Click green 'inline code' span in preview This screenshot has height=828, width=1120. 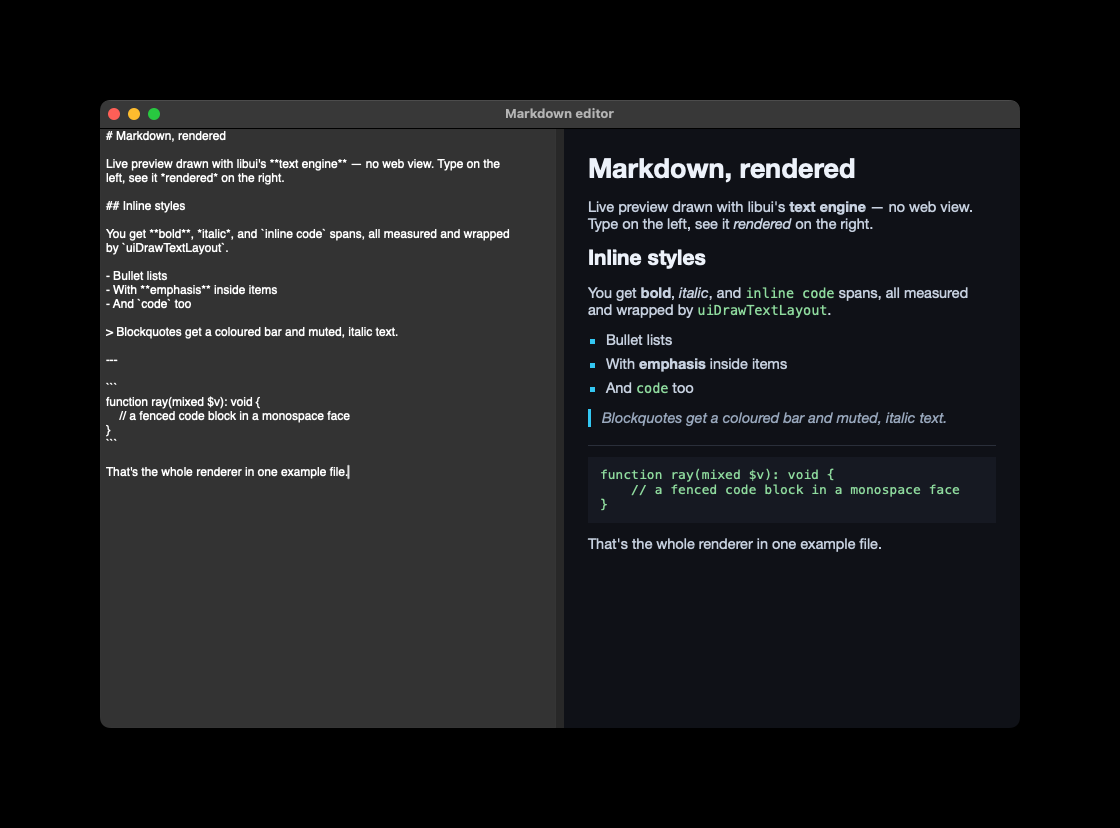pos(790,293)
